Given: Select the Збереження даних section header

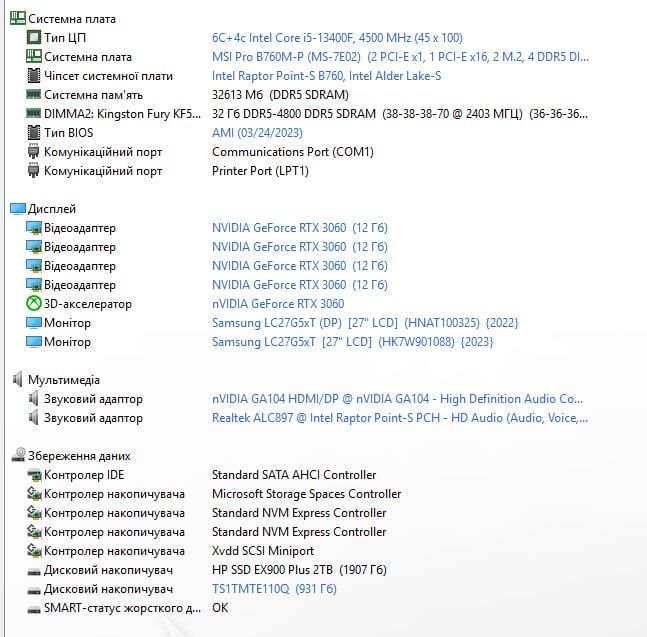Looking at the screenshot, I should [79, 455].
